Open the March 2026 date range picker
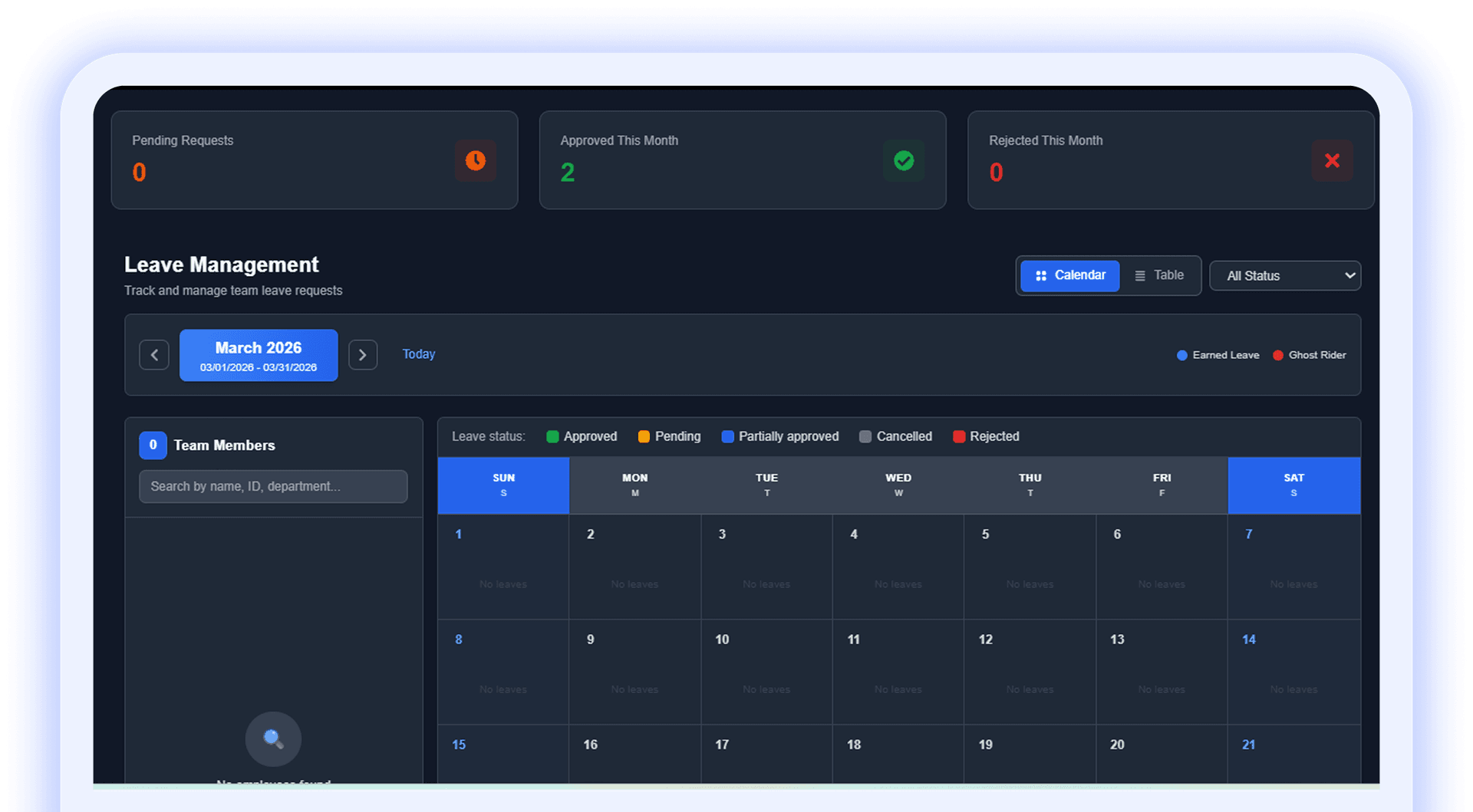 258,354
